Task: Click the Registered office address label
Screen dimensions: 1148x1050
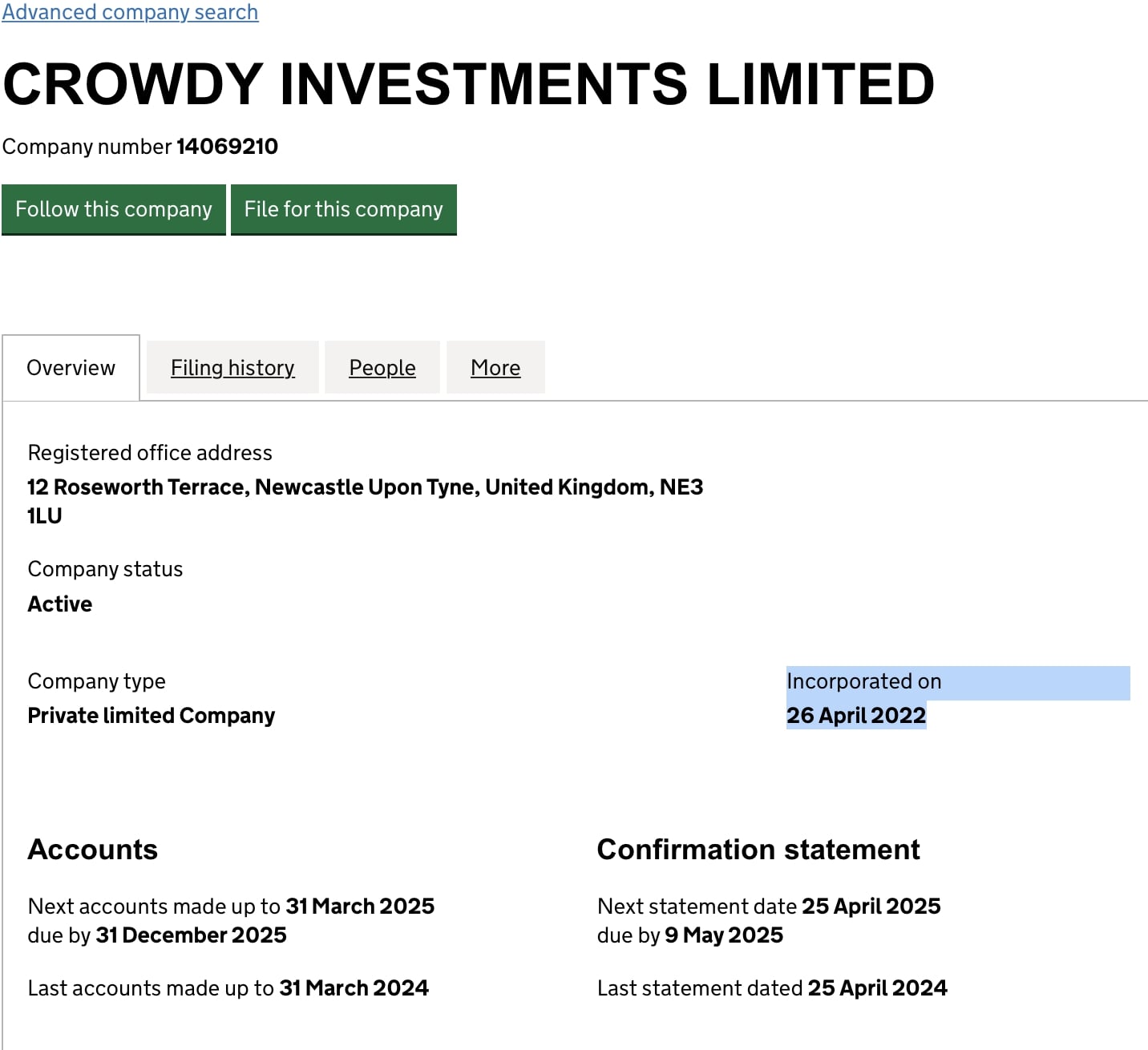Action: (150, 453)
